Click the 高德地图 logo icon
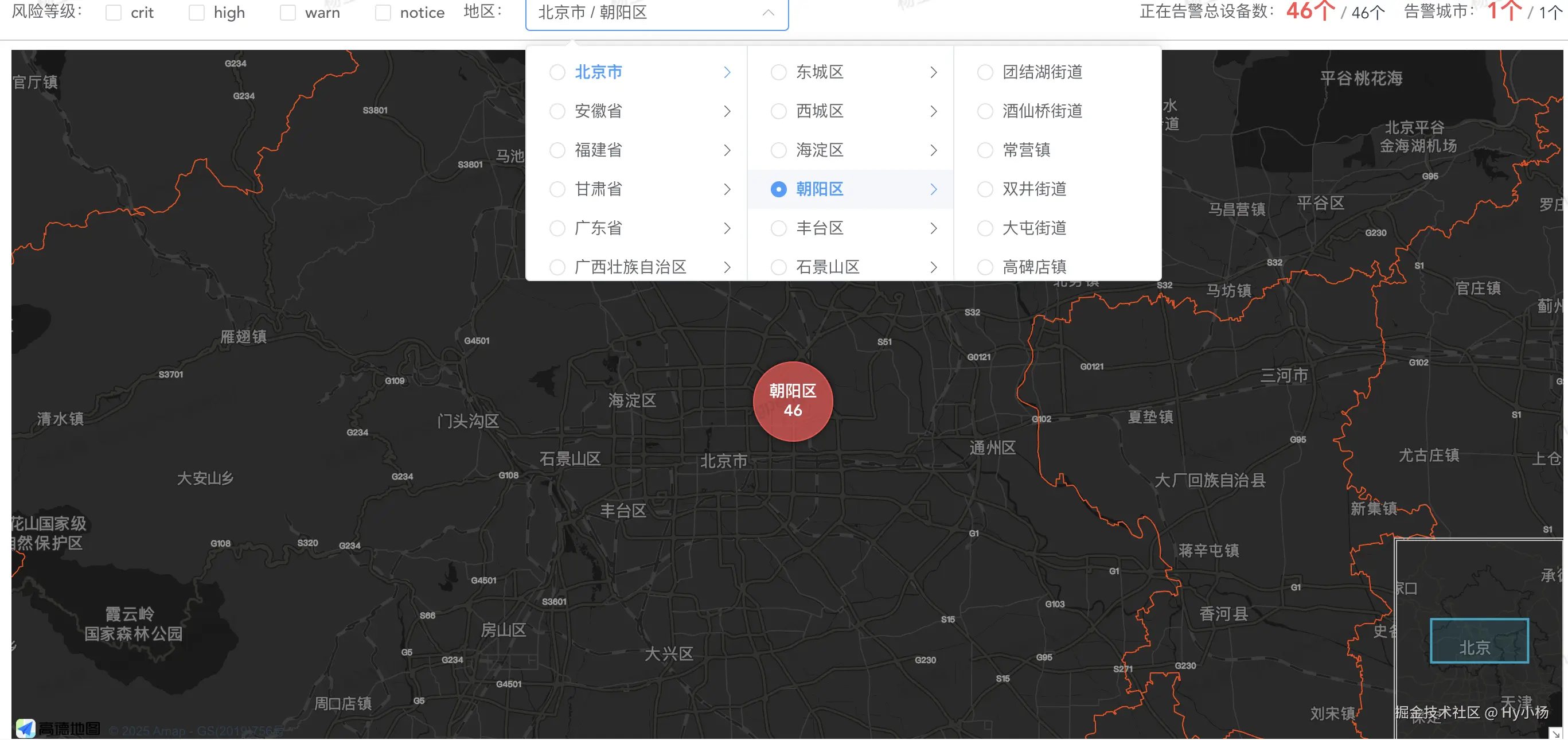Screen dimensions: 1568x740 click(x=26, y=727)
